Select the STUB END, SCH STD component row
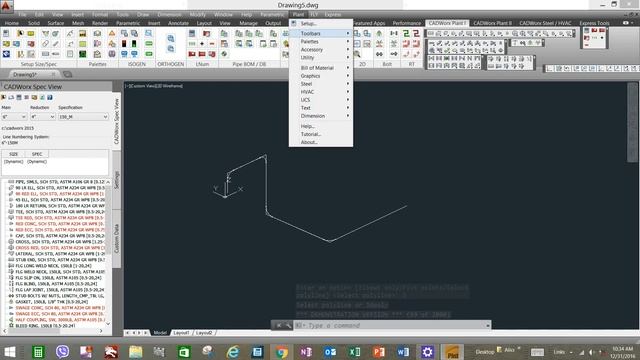This screenshot has width=640, height=360. (x=56, y=260)
